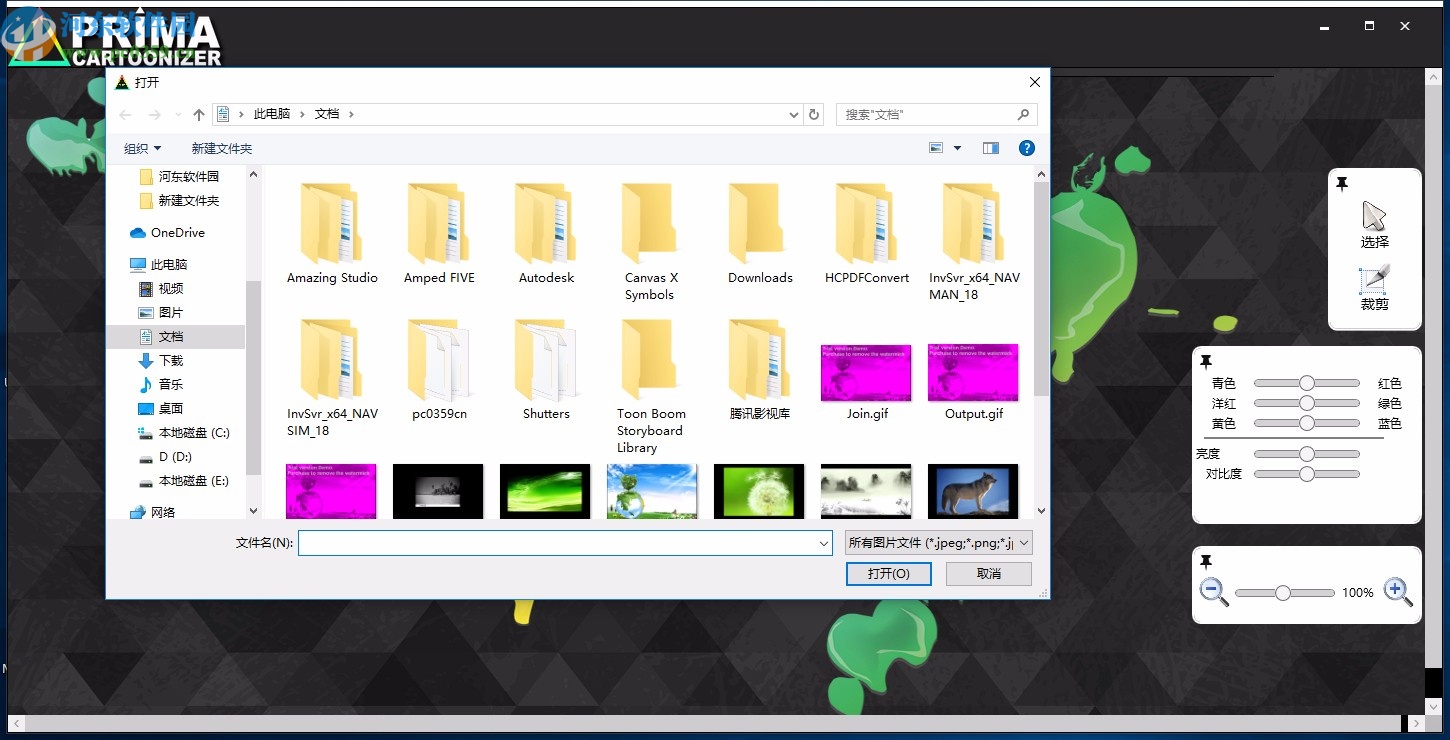The width and height of the screenshot is (1450, 740).
Task: Toggle the pin on the color adjustment panel
Action: [x=1206, y=361]
